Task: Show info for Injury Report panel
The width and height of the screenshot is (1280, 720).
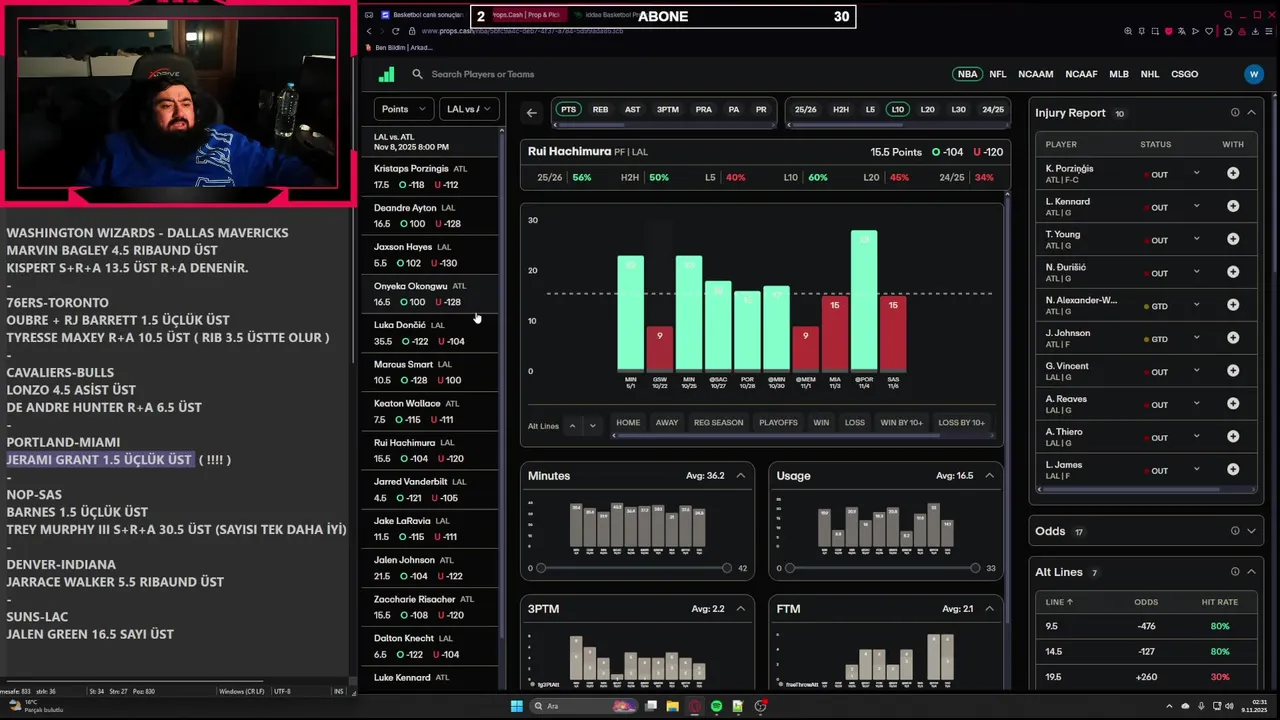Action: (x=1235, y=113)
